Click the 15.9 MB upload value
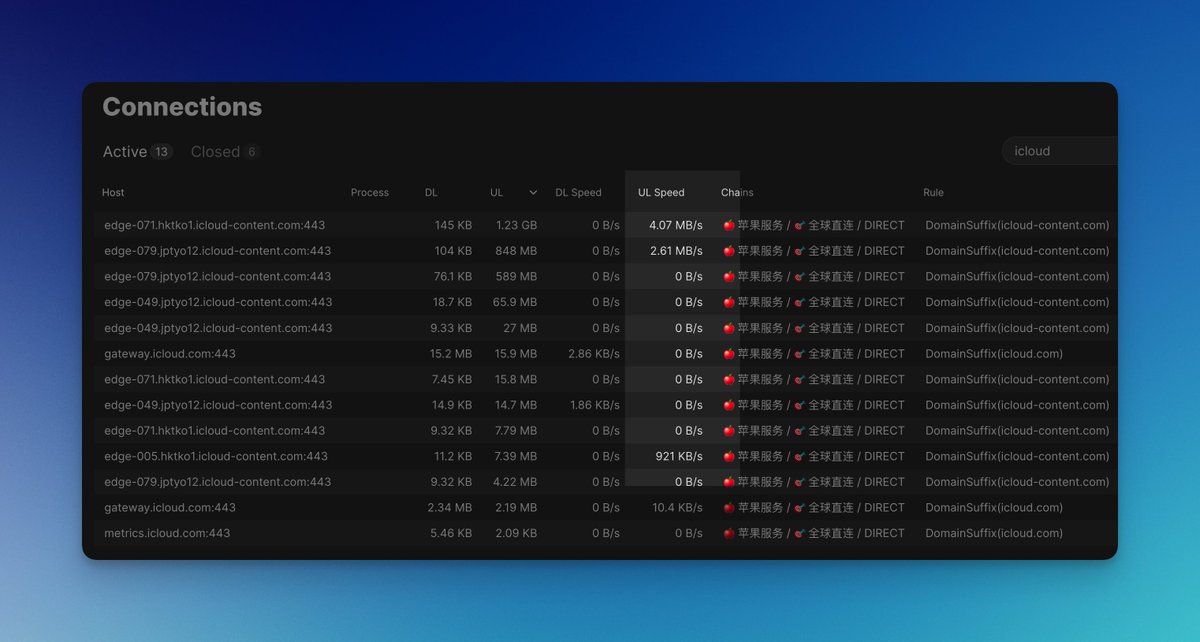 [515, 353]
